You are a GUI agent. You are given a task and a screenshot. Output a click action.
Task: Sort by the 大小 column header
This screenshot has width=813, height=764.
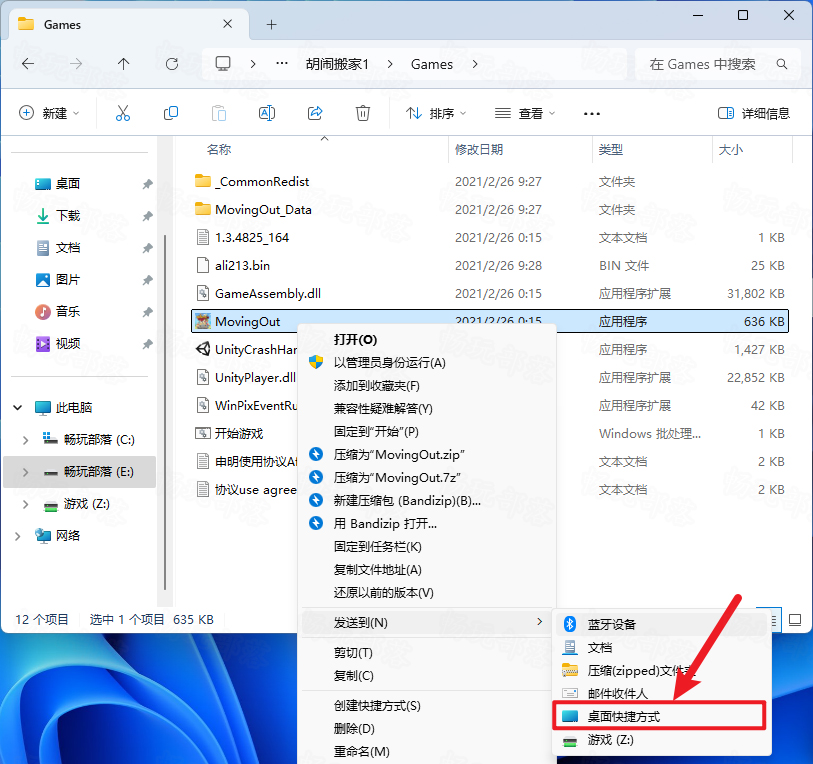pos(731,149)
